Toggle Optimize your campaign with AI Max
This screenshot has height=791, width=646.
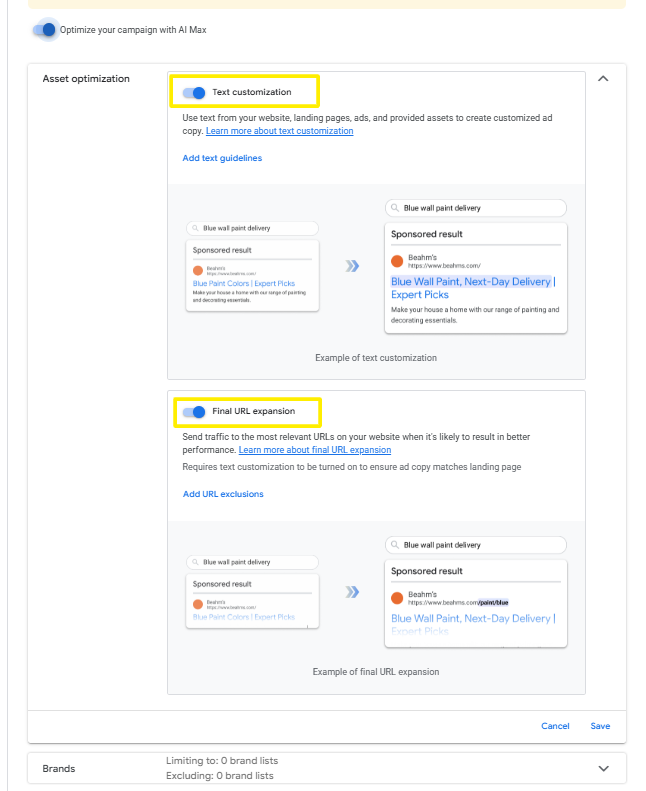pos(45,30)
